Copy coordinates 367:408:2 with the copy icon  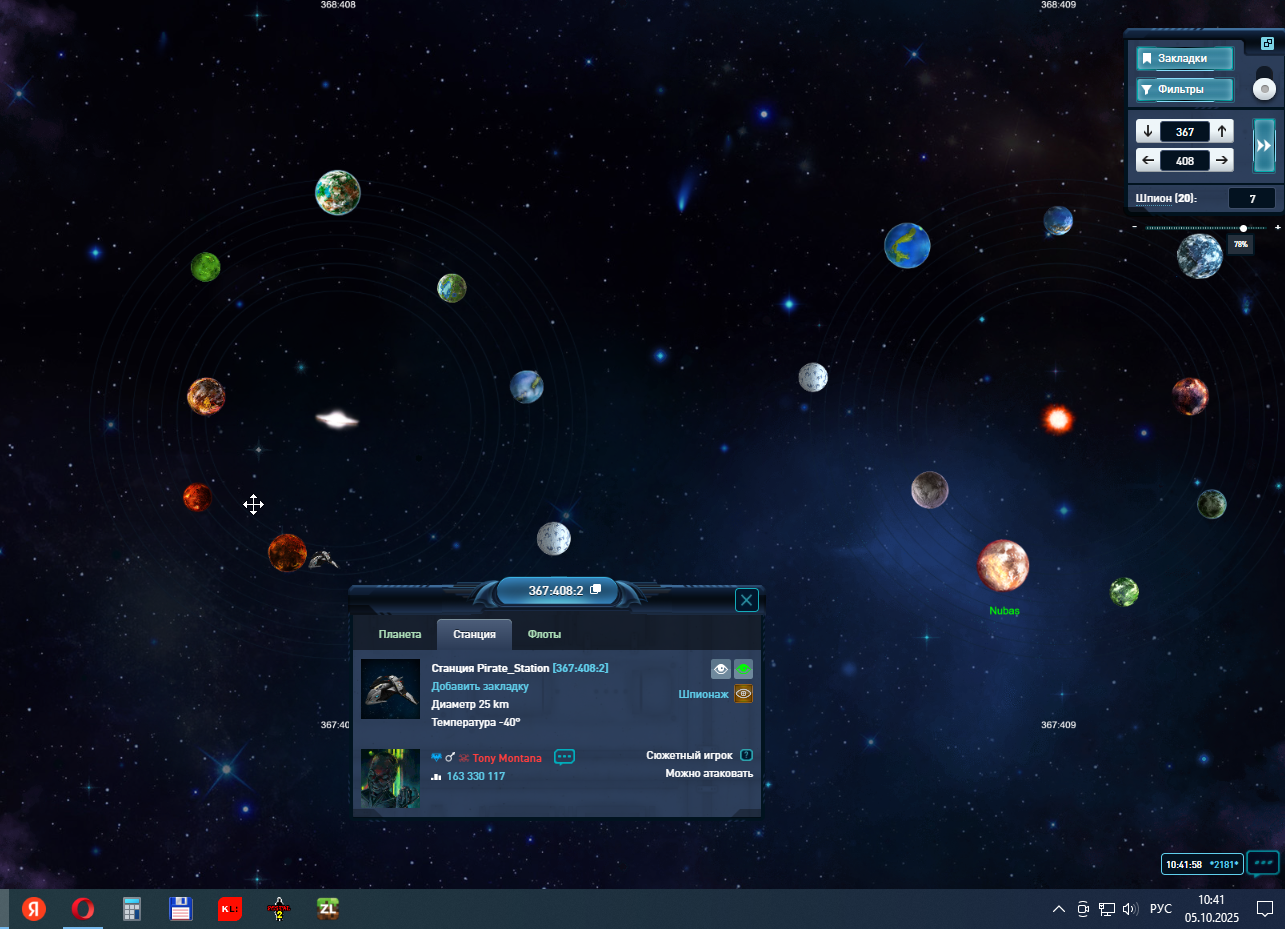(596, 590)
